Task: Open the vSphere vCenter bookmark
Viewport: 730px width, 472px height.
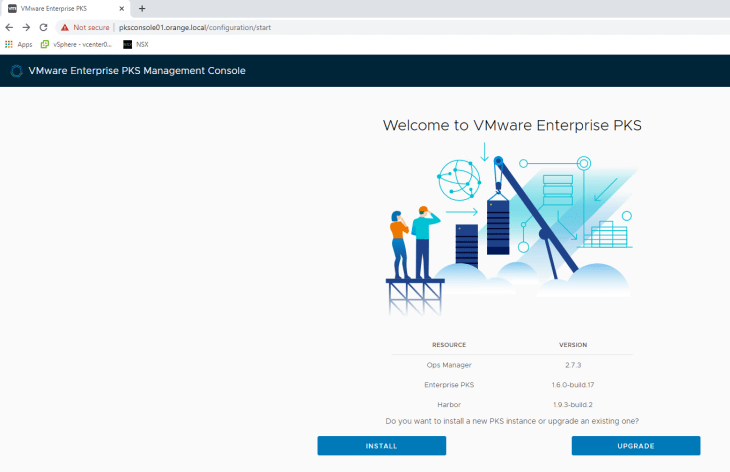Action: click(76, 44)
